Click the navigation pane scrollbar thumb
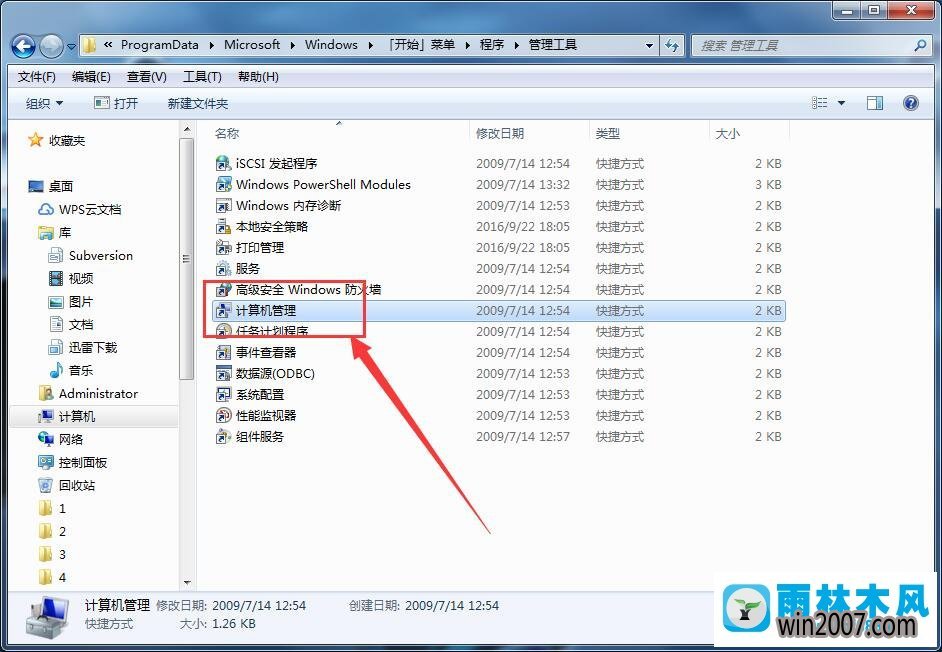This screenshot has width=942, height=652. pos(186,259)
